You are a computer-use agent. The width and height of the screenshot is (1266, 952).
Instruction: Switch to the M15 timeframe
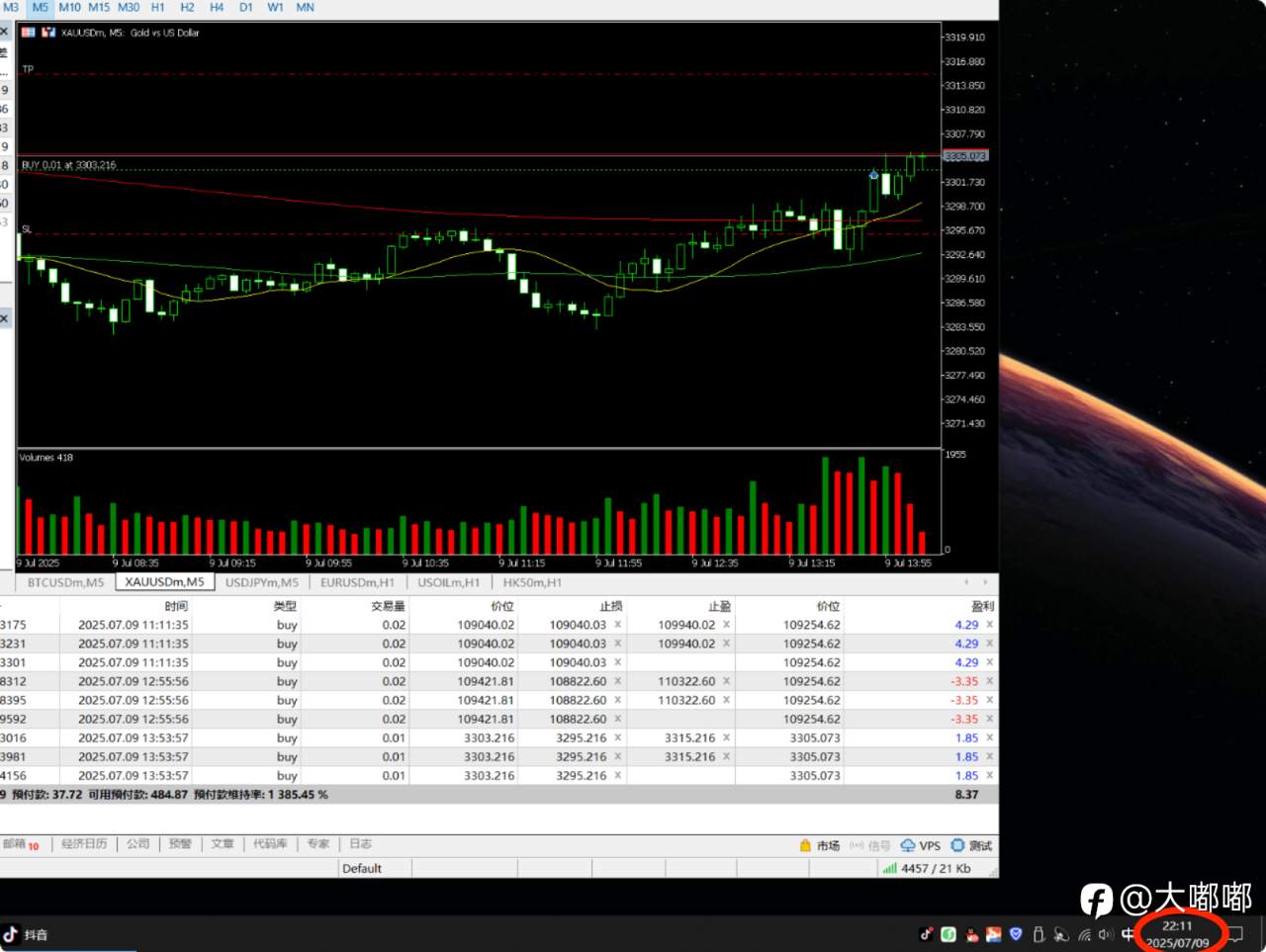tap(99, 7)
